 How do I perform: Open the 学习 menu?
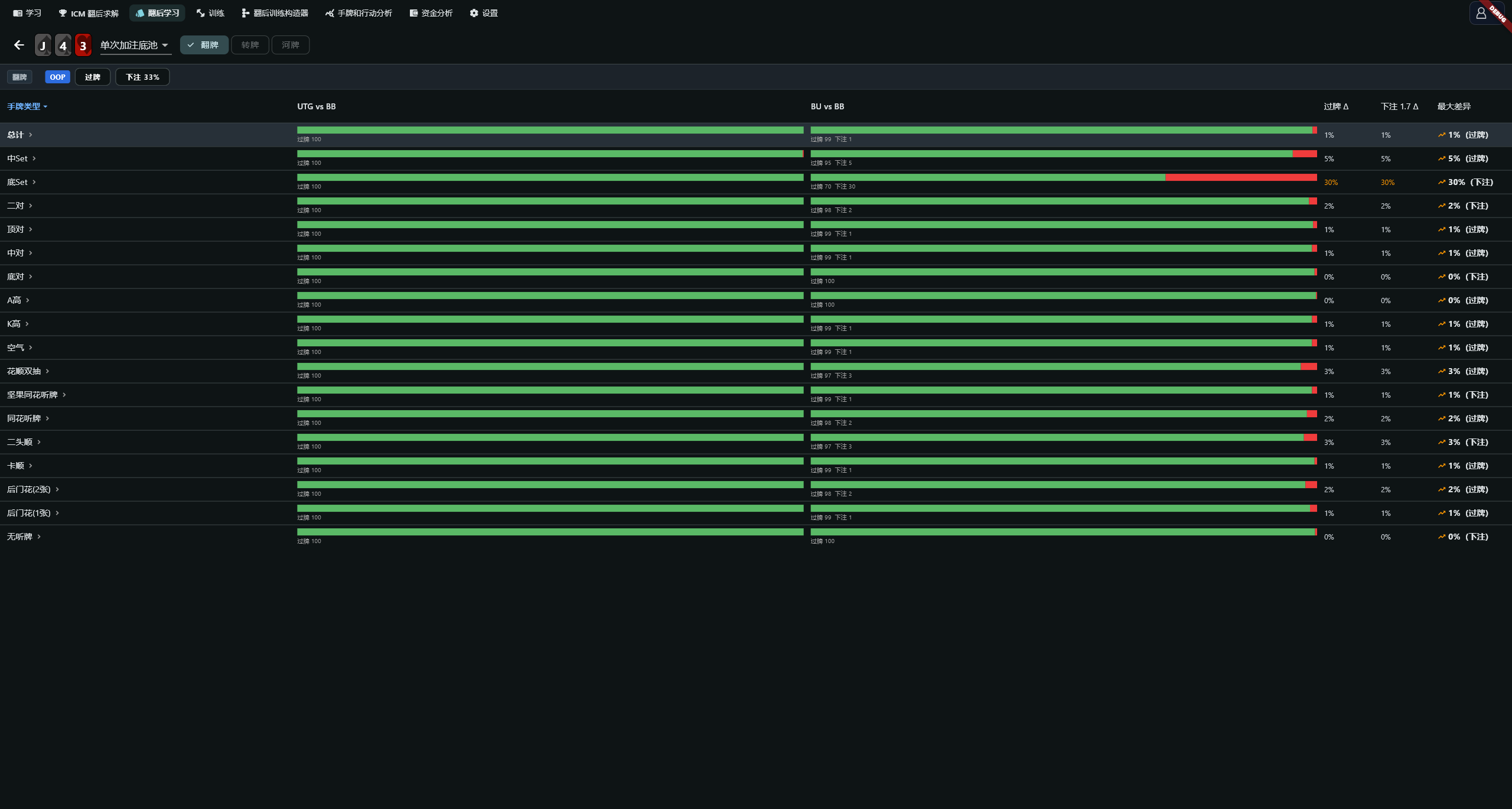click(x=27, y=13)
